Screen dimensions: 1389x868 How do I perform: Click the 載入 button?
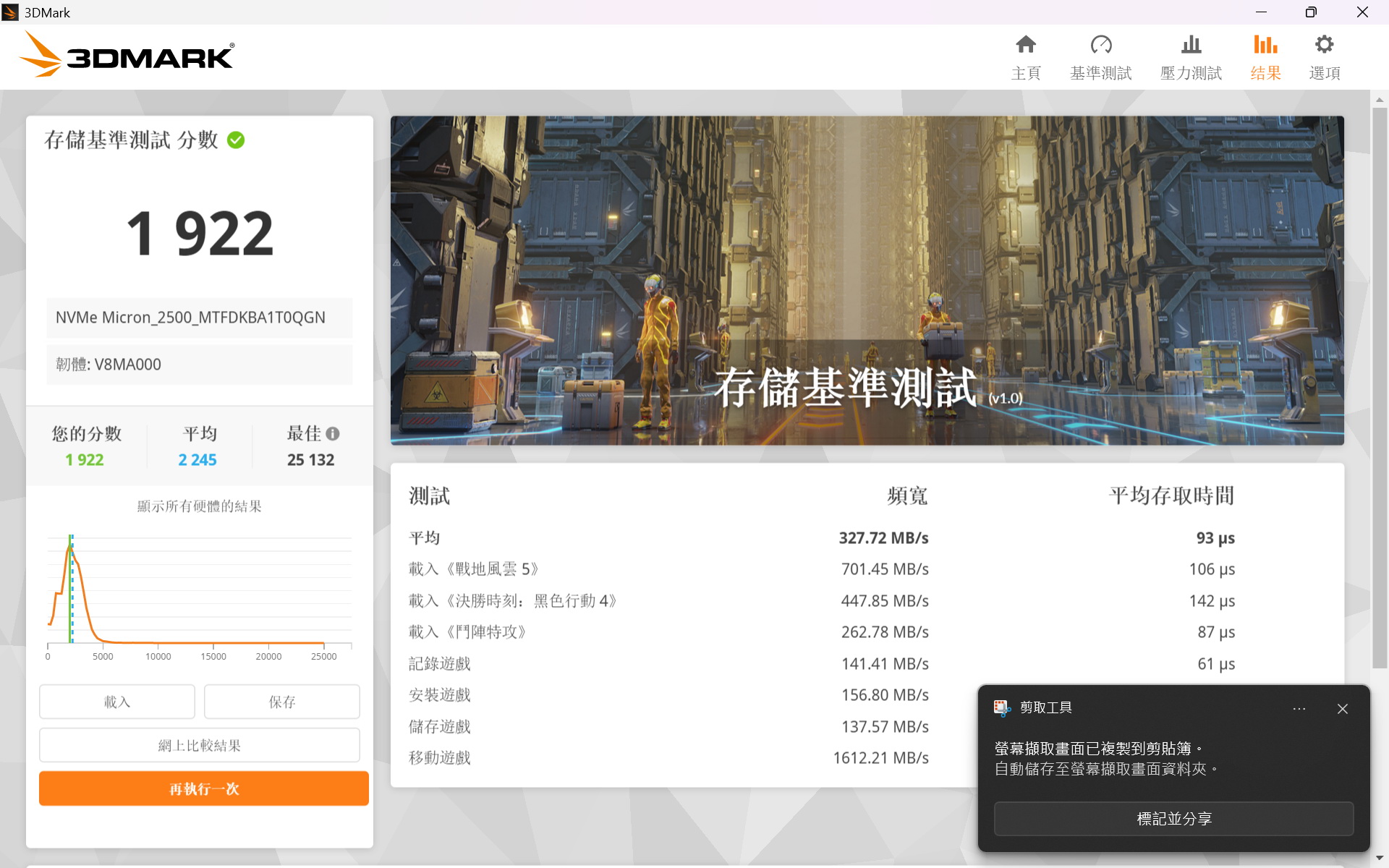117,702
